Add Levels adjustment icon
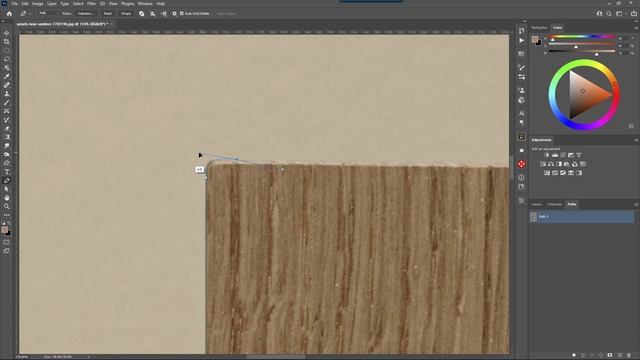640x360 pixels. coord(555,155)
